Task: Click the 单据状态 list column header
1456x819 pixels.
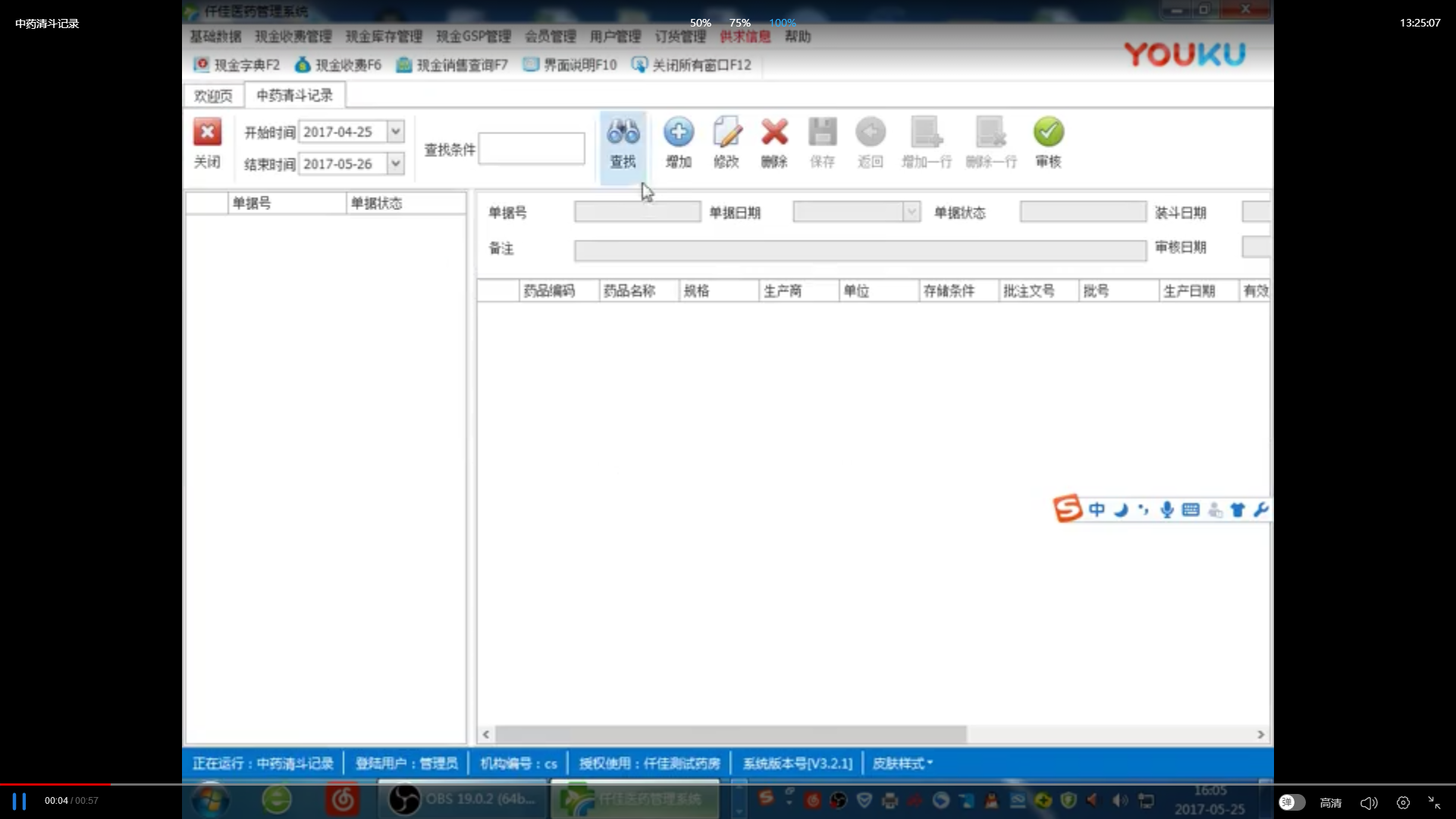Action: tap(406, 203)
